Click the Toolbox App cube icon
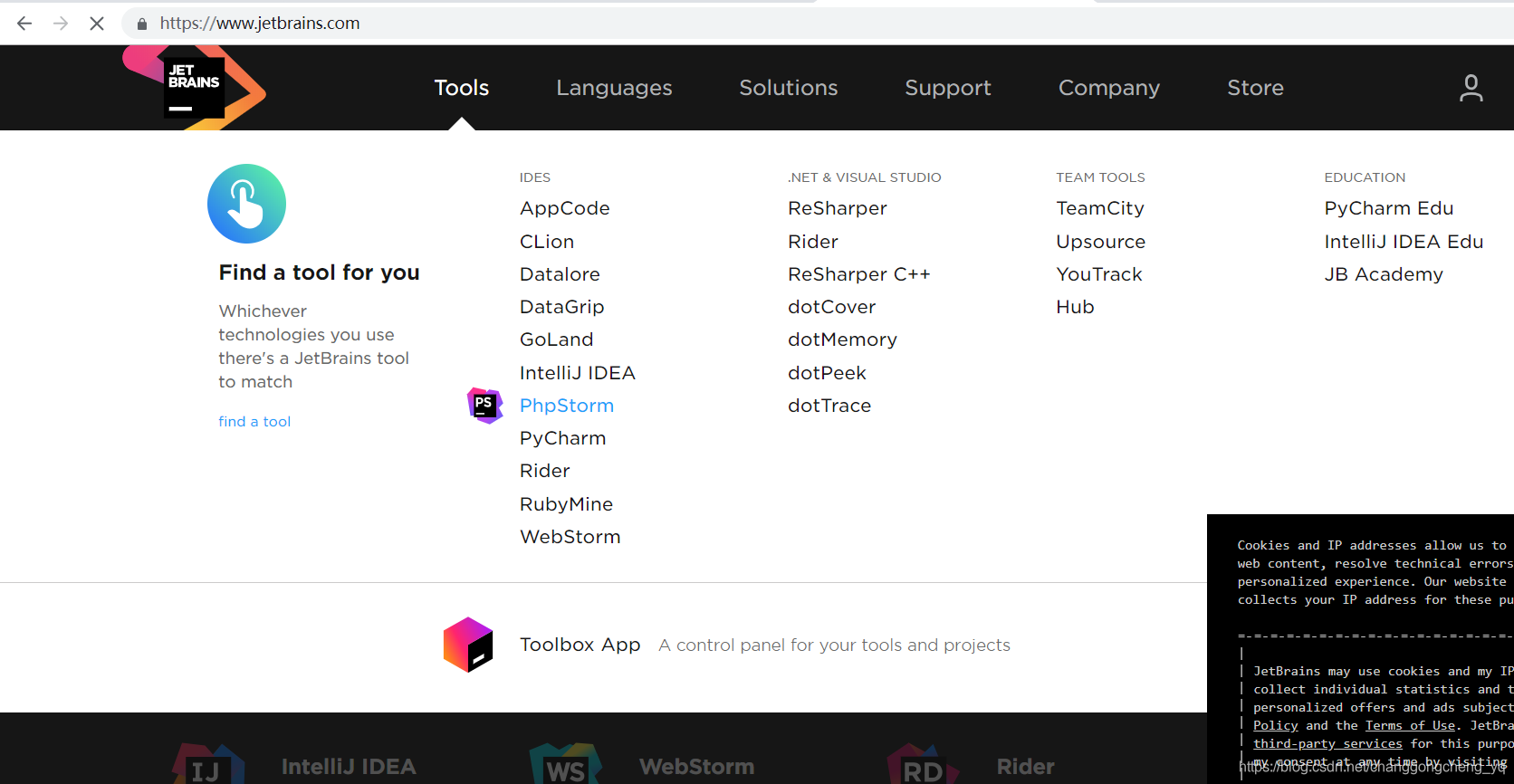Screen dimensions: 1514x784 click(468, 645)
